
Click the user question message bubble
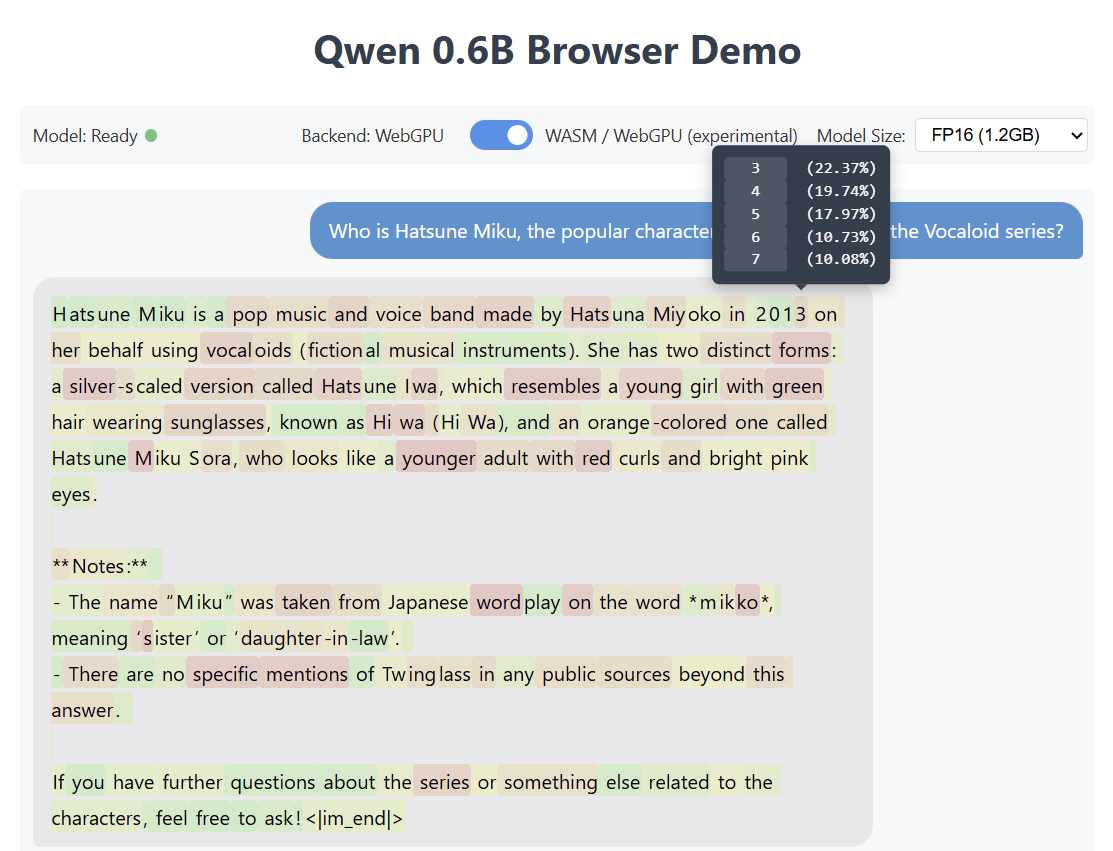[696, 231]
